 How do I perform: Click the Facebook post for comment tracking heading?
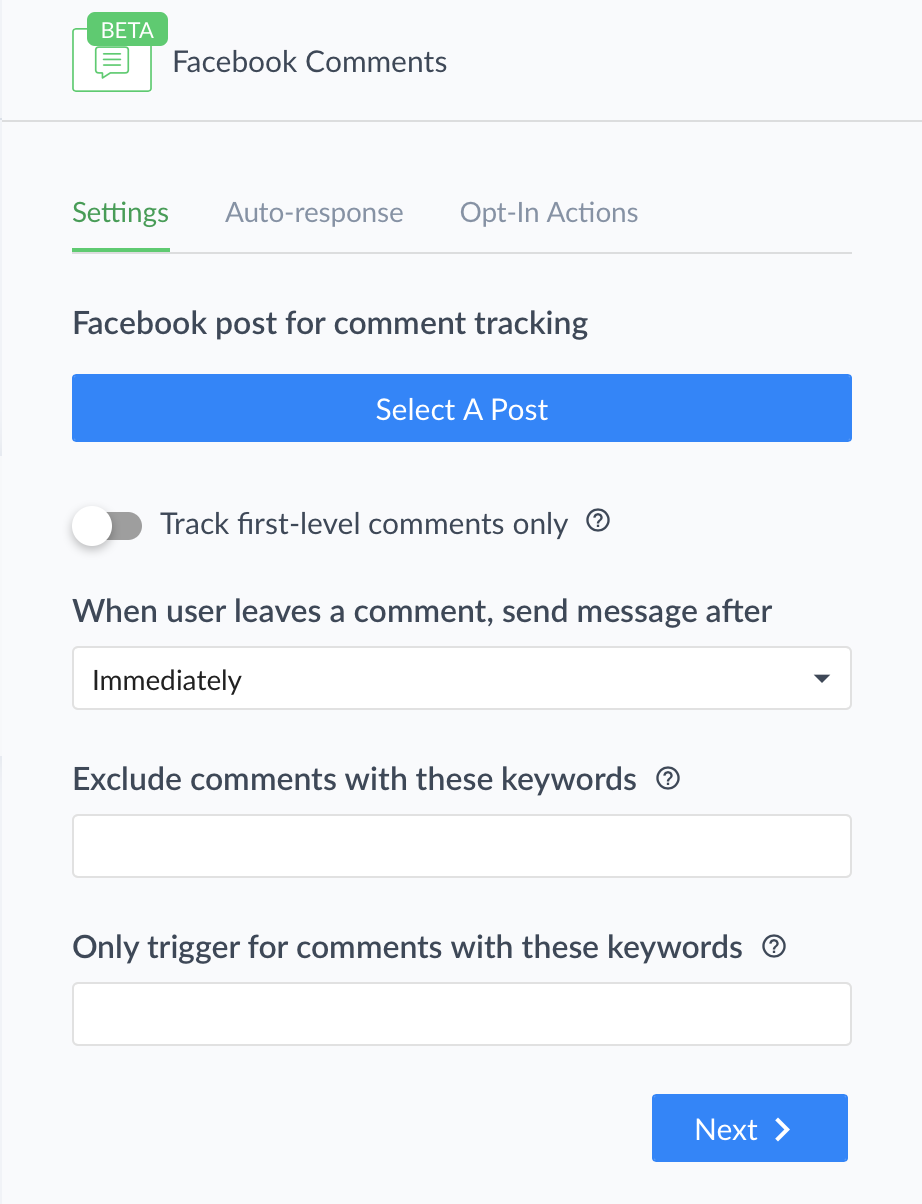click(330, 324)
